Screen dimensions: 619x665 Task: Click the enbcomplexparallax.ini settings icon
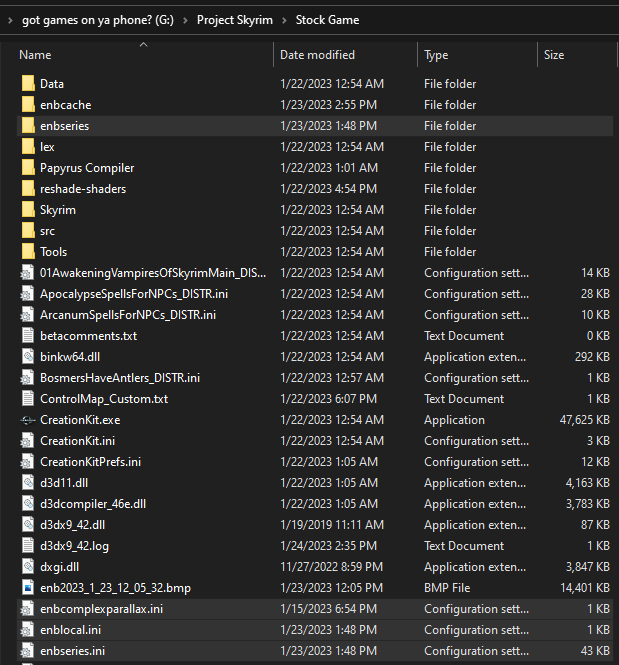pyautogui.click(x=28, y=609)
